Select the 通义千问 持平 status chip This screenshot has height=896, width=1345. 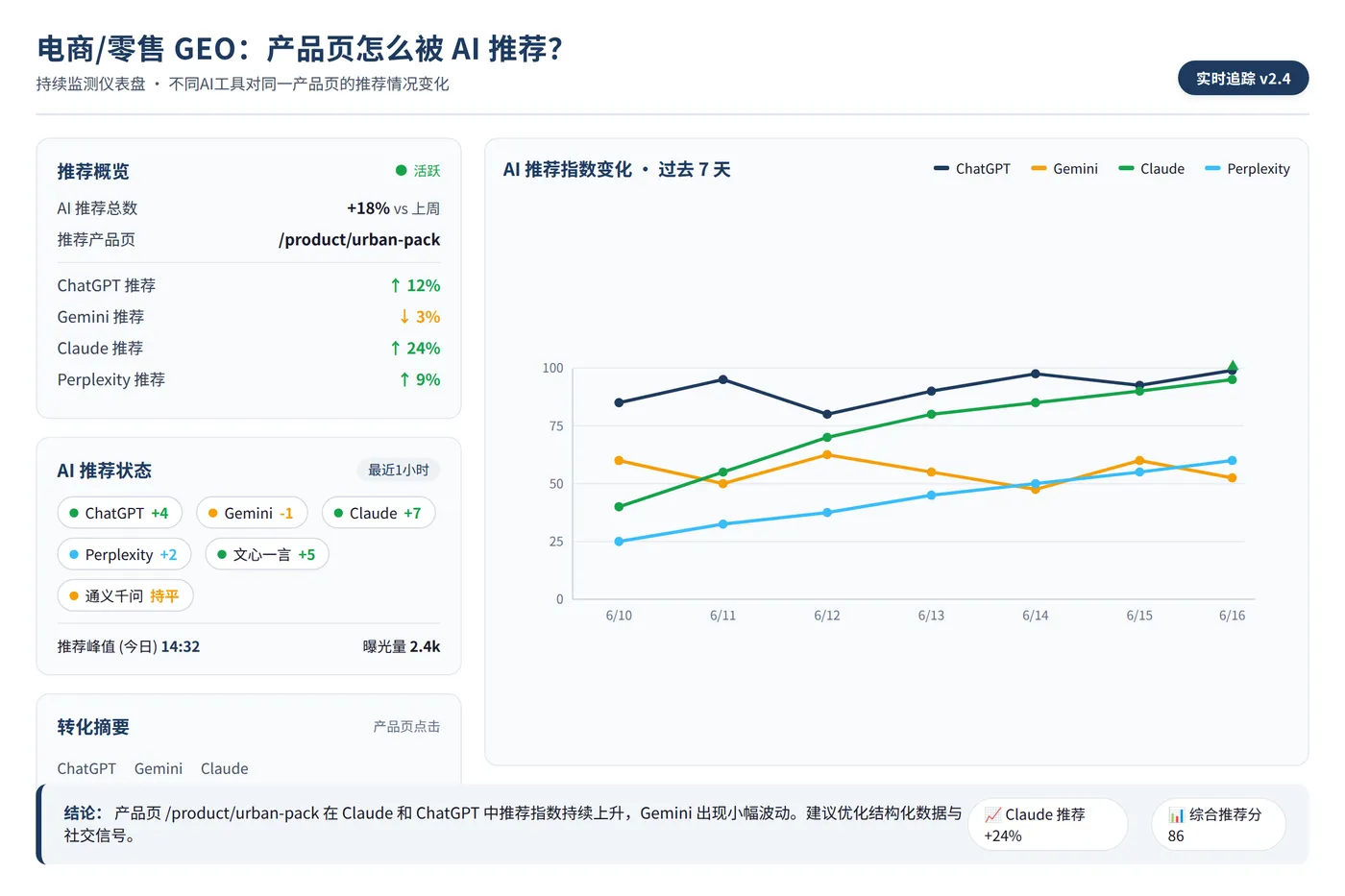(x=125, y=595)
